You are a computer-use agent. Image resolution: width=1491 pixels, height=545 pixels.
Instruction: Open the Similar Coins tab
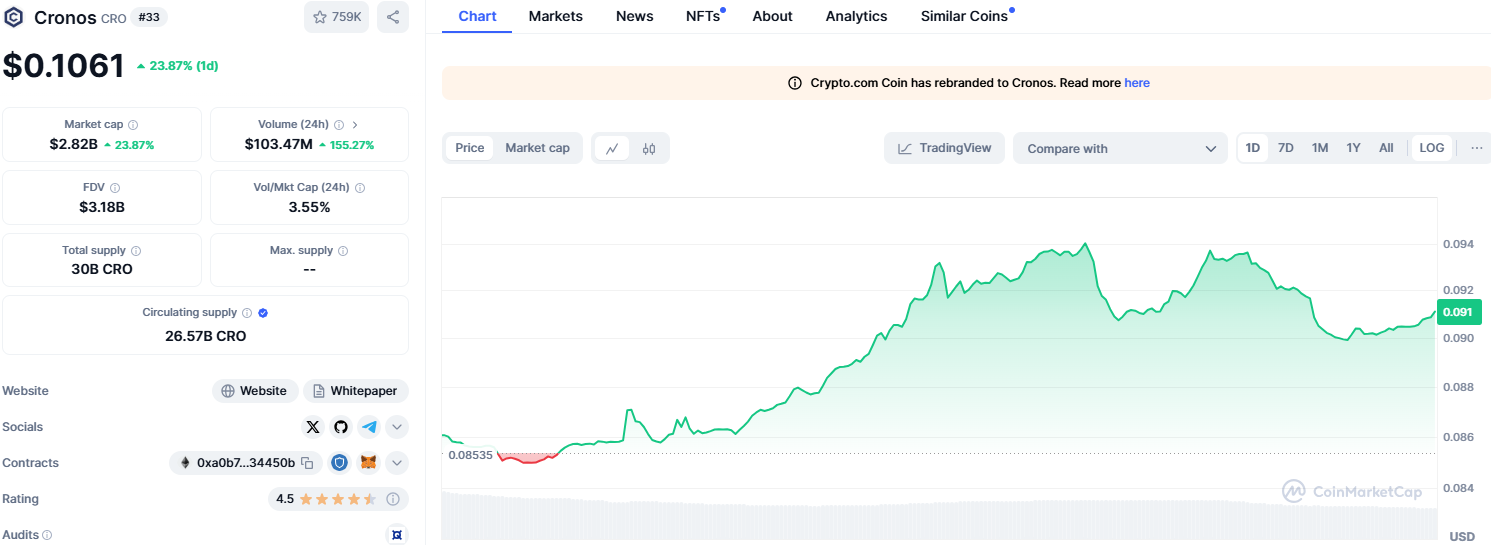point(965,16)
